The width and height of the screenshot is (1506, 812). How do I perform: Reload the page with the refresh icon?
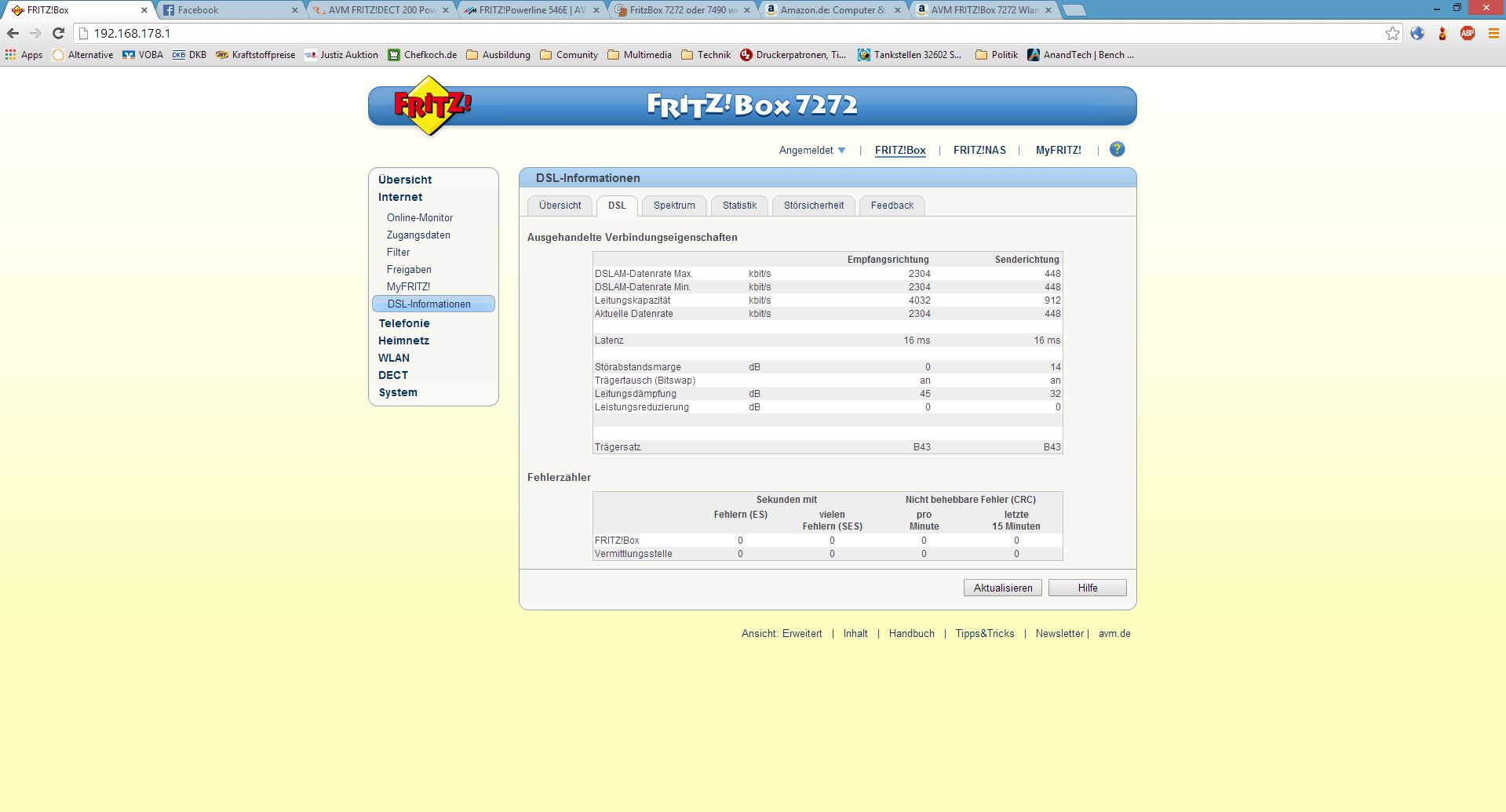tap(58, 33)
